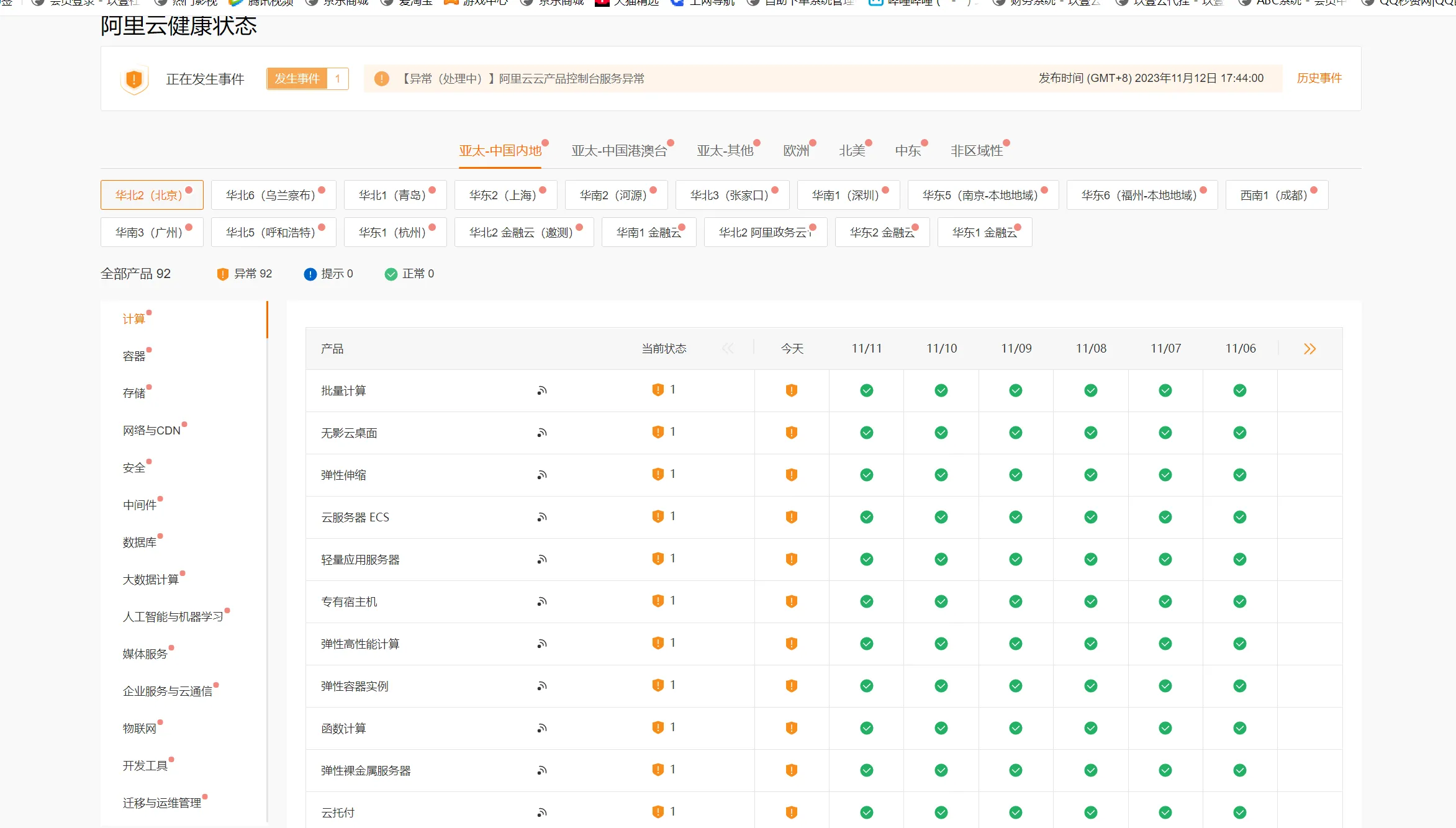Click the 发生事件 count badge
This screenshot has width=1456, height=828.
coord(308,79)
